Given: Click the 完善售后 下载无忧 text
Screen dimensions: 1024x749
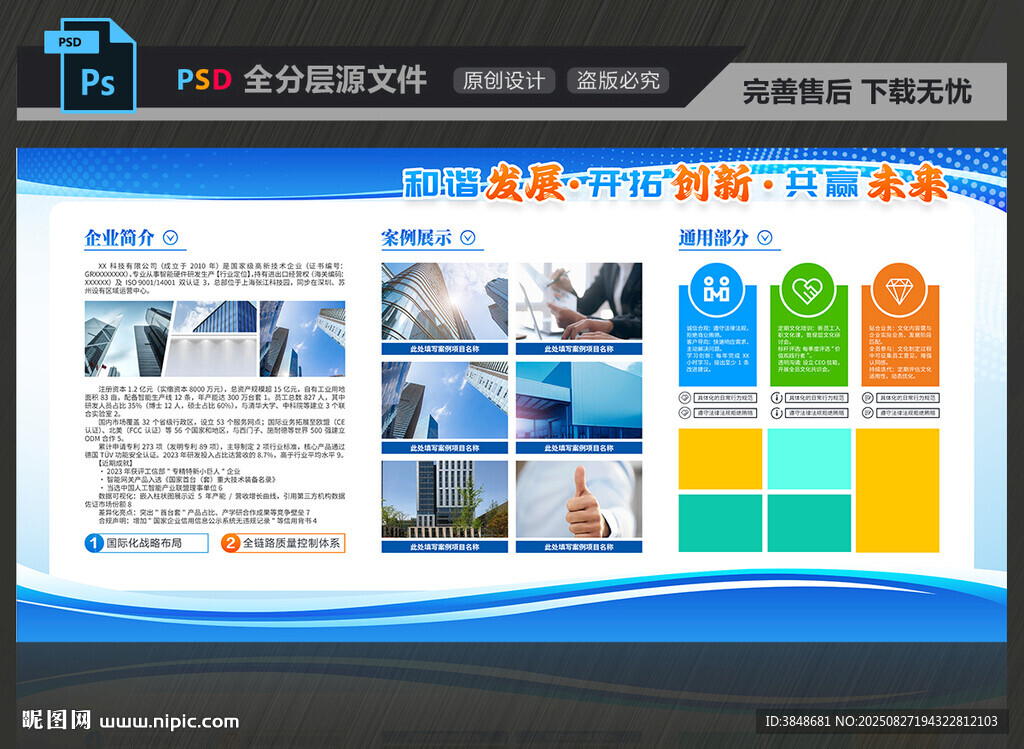Looking at the screenshot, I should (857, 91).
